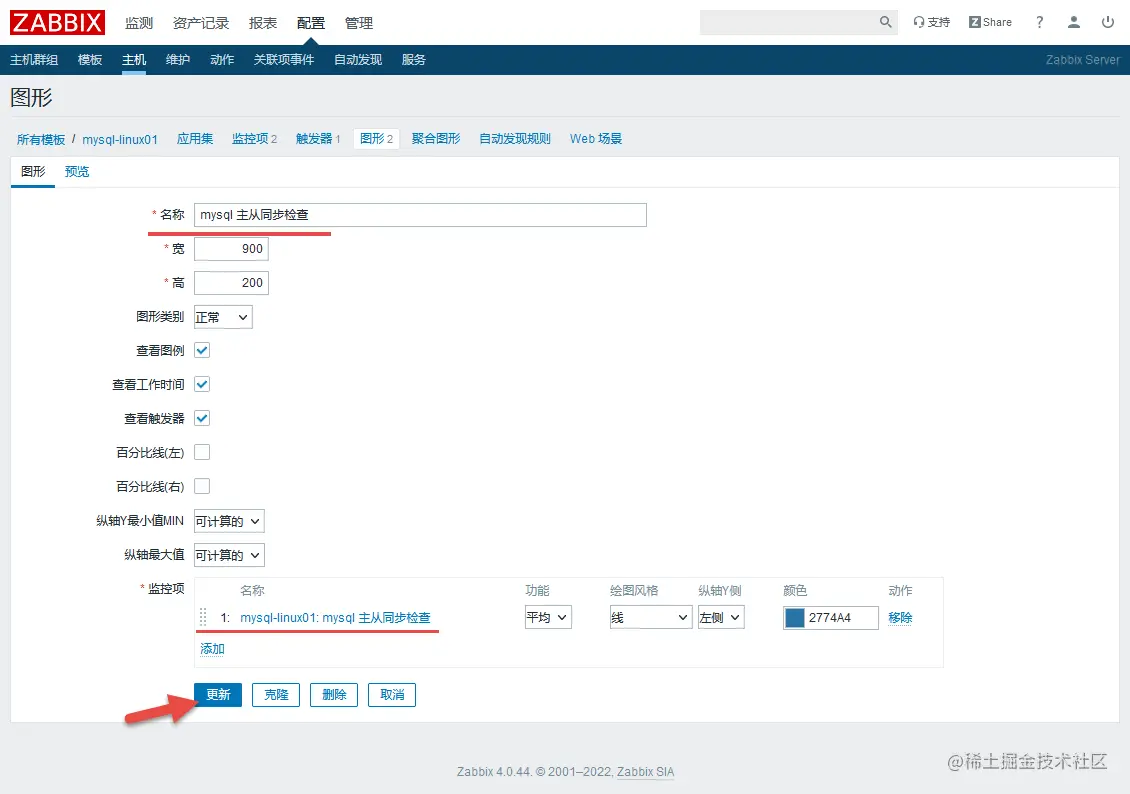
Task: Disable the 查看图例 checkbox
Action: (202, 350)
